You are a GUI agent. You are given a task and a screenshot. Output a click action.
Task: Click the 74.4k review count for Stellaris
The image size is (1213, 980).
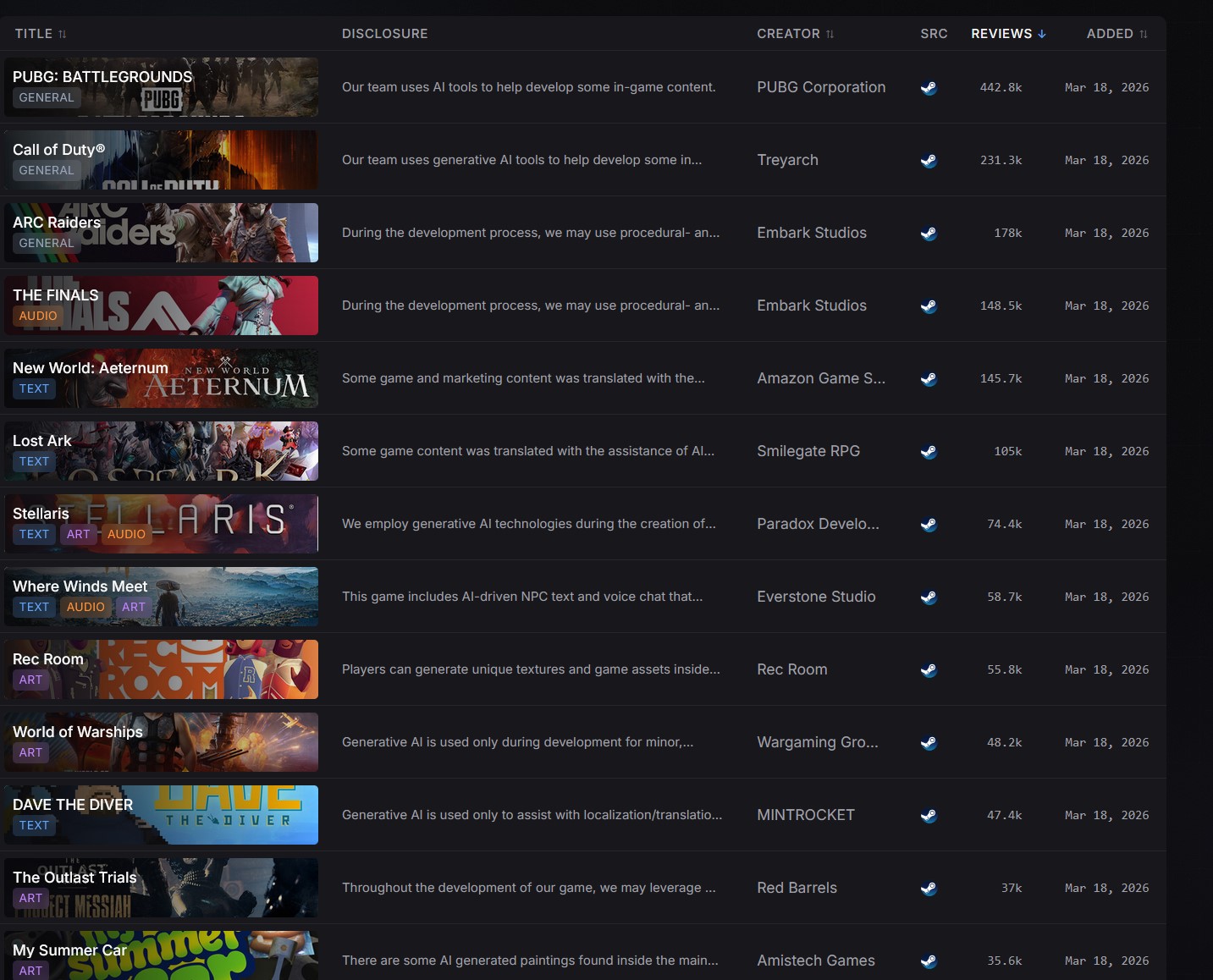point(1004,524)
